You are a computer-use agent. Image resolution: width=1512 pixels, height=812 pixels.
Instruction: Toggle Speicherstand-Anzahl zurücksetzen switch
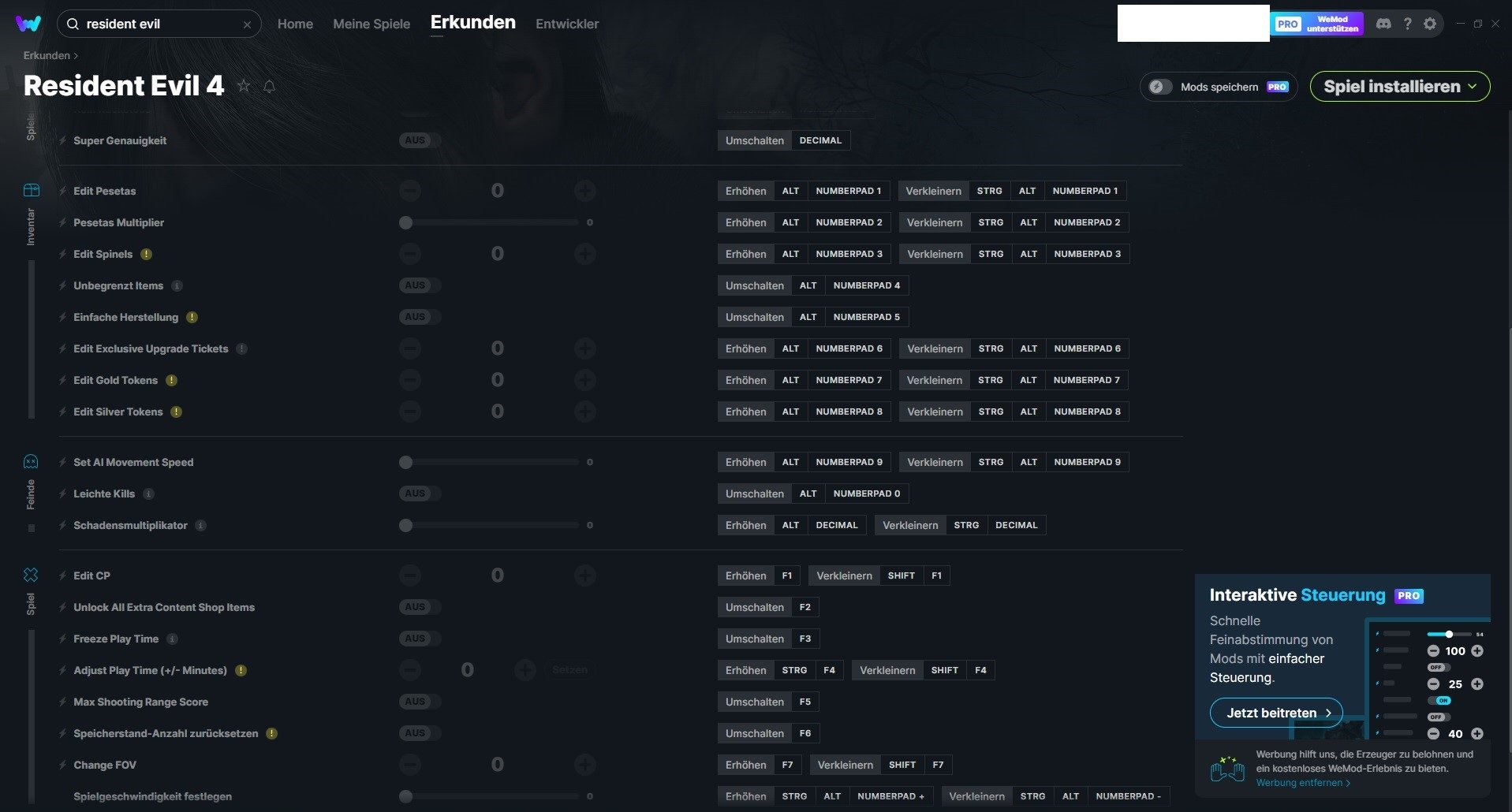420,733
